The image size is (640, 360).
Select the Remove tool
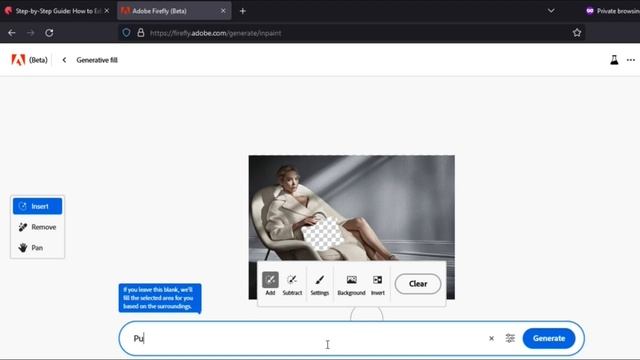pyautogui.click(x=37, y=227)
